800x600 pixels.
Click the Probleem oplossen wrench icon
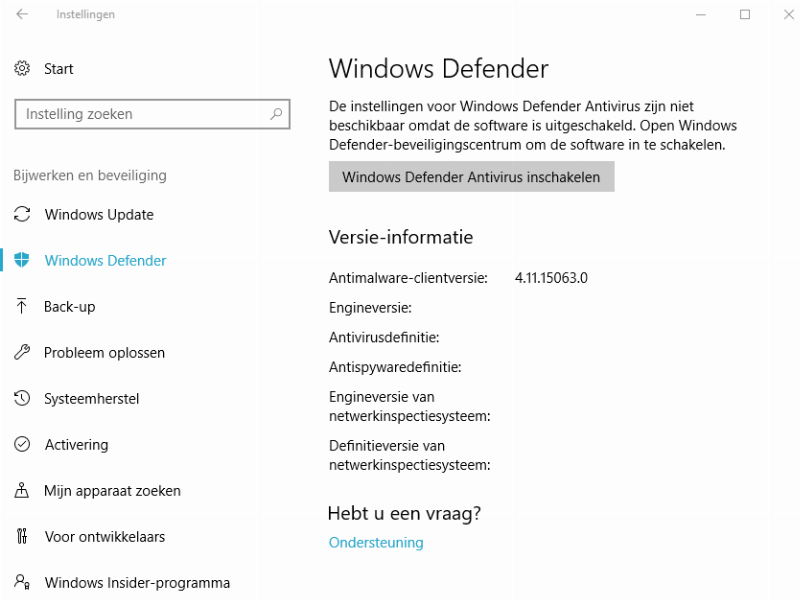point(22,352)
